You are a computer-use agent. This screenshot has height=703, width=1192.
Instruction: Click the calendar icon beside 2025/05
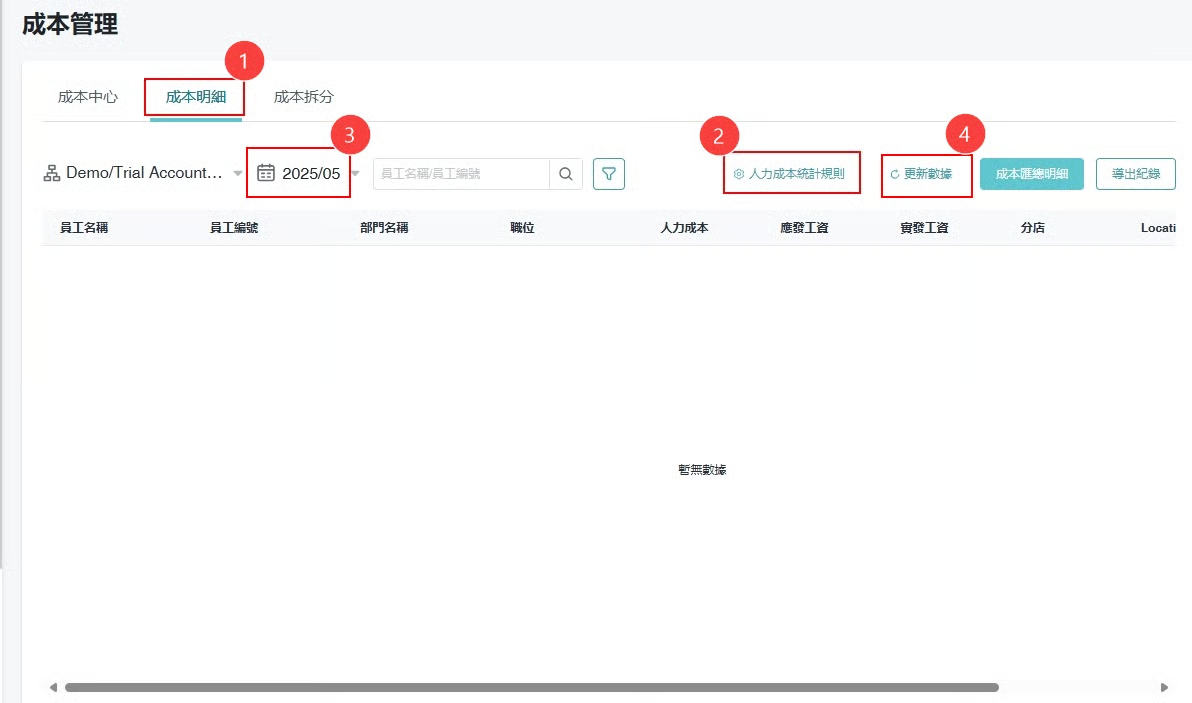point(266,173)
